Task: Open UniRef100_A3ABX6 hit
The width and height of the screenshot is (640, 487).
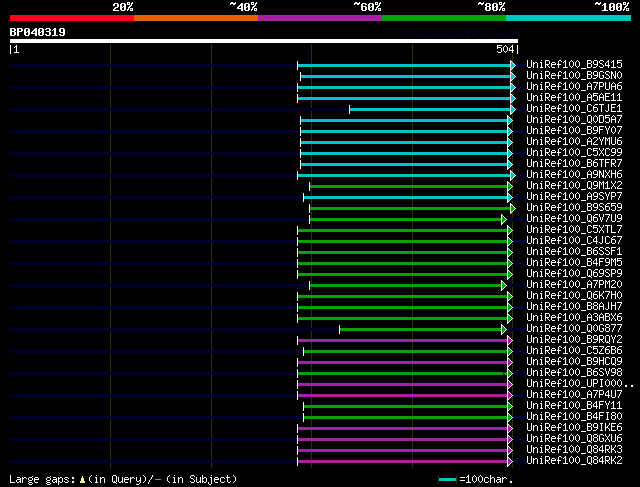Action: [x=574, y=318]
